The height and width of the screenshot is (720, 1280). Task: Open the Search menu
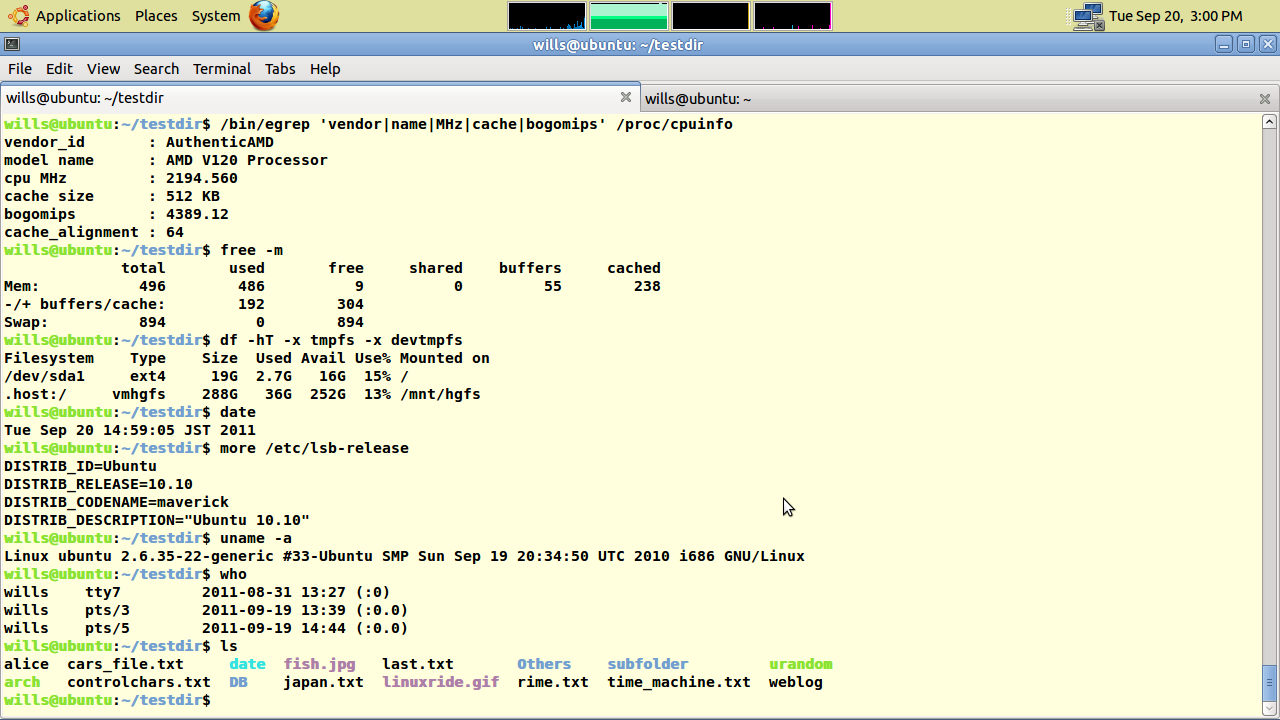[x=156, y=69]
